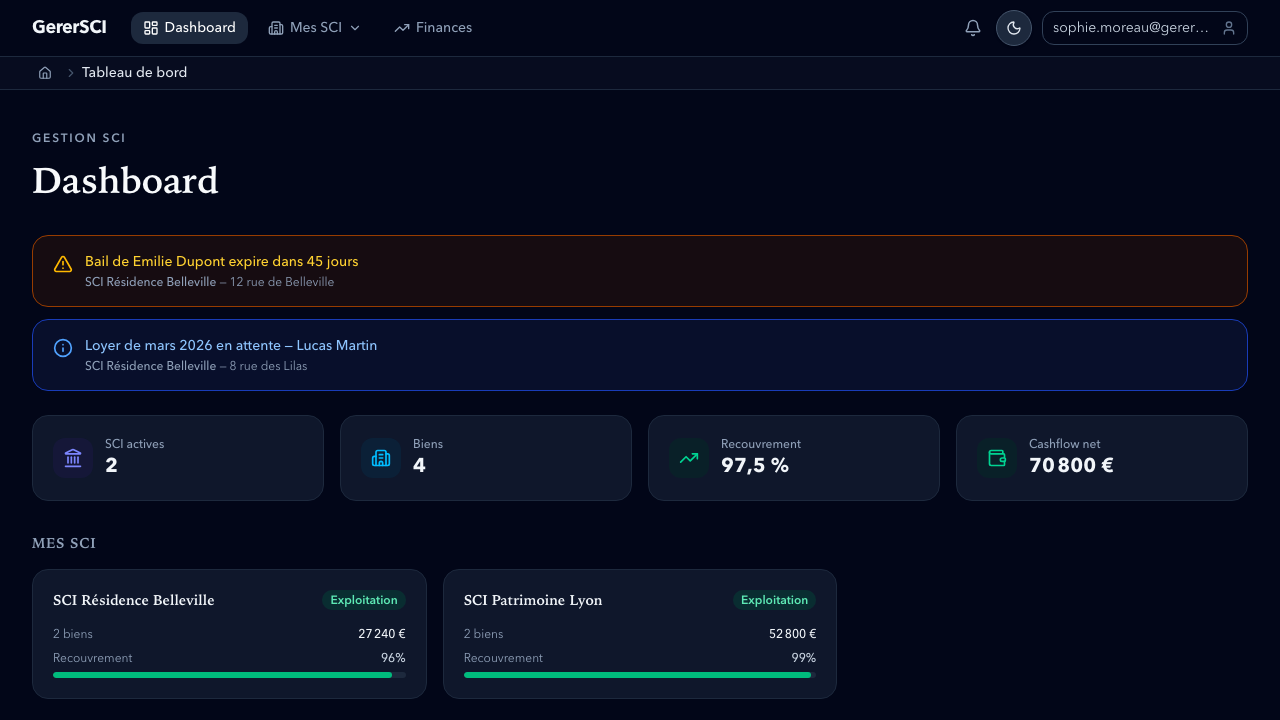Click the Exploitation badge on Patrimoine Lyon
The width and height of the screenshot is (1280, 720).
point(774,600)
